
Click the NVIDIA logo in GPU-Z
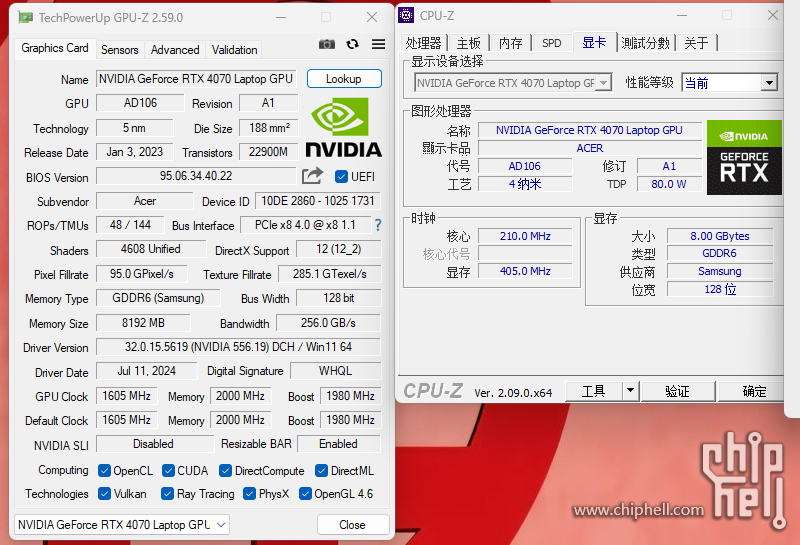tap(343, 128)
